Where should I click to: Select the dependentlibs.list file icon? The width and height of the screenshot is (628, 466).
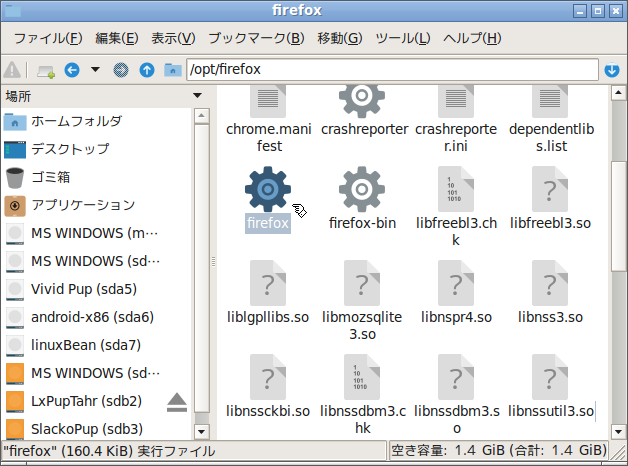click(550, 102)
